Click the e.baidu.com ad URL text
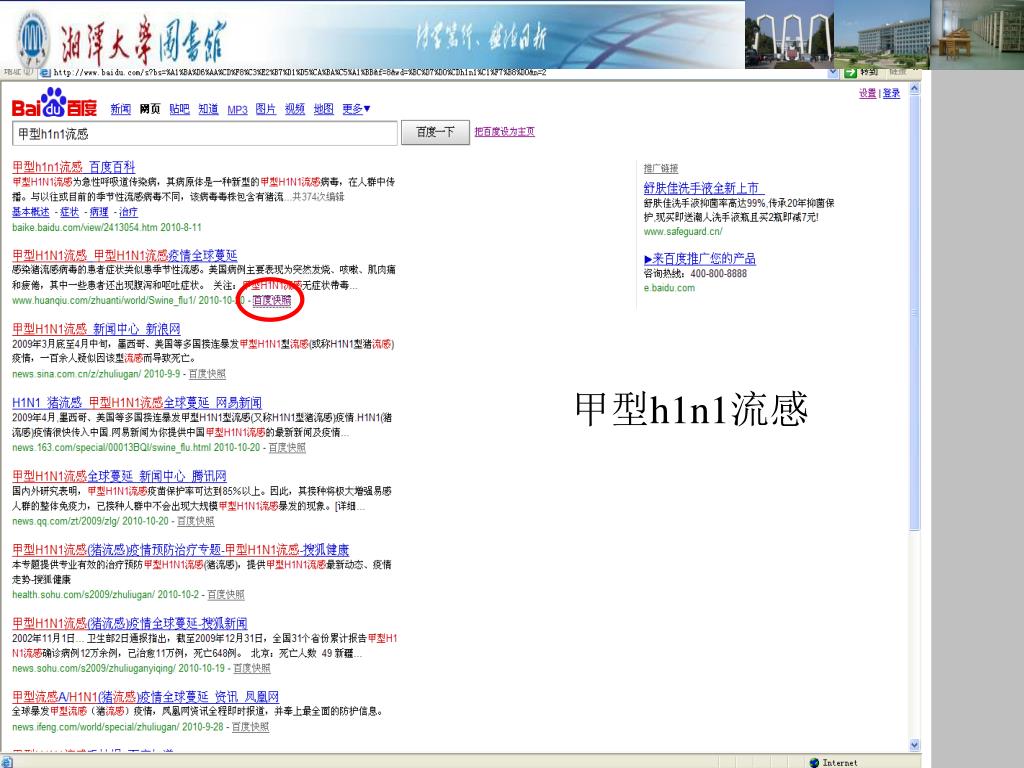1024x768 pixels. point(669,288)
